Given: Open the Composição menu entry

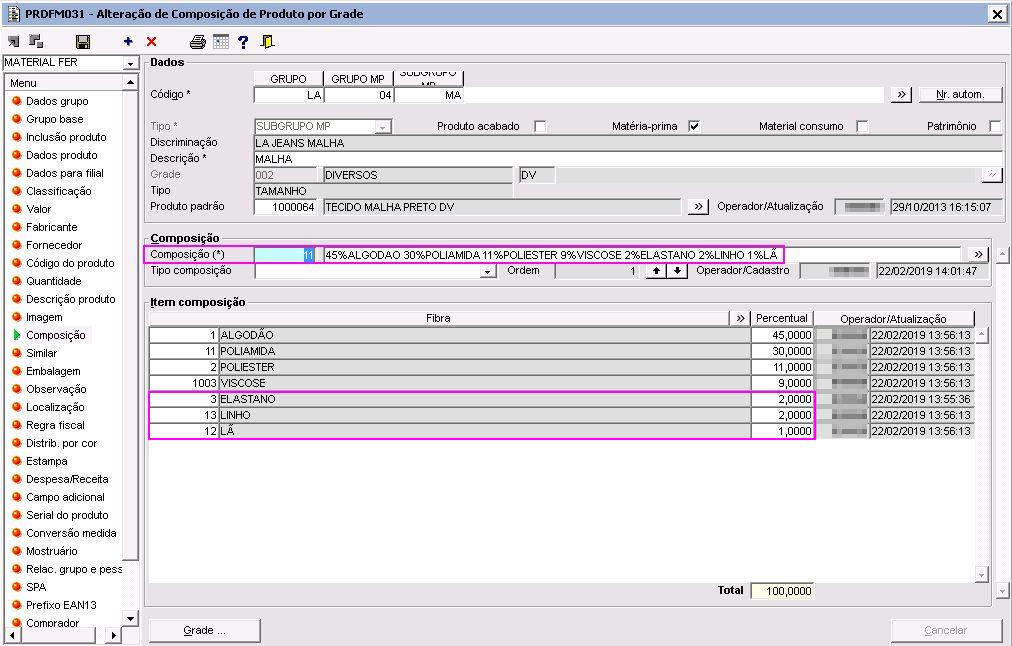Looking at the screenshot, I should click(56, 336).
